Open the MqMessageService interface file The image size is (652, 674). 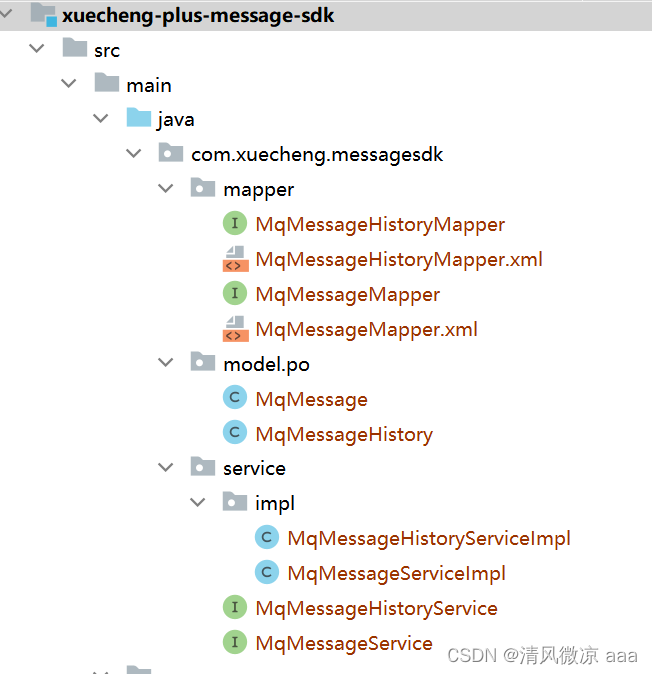coord(344,644)
